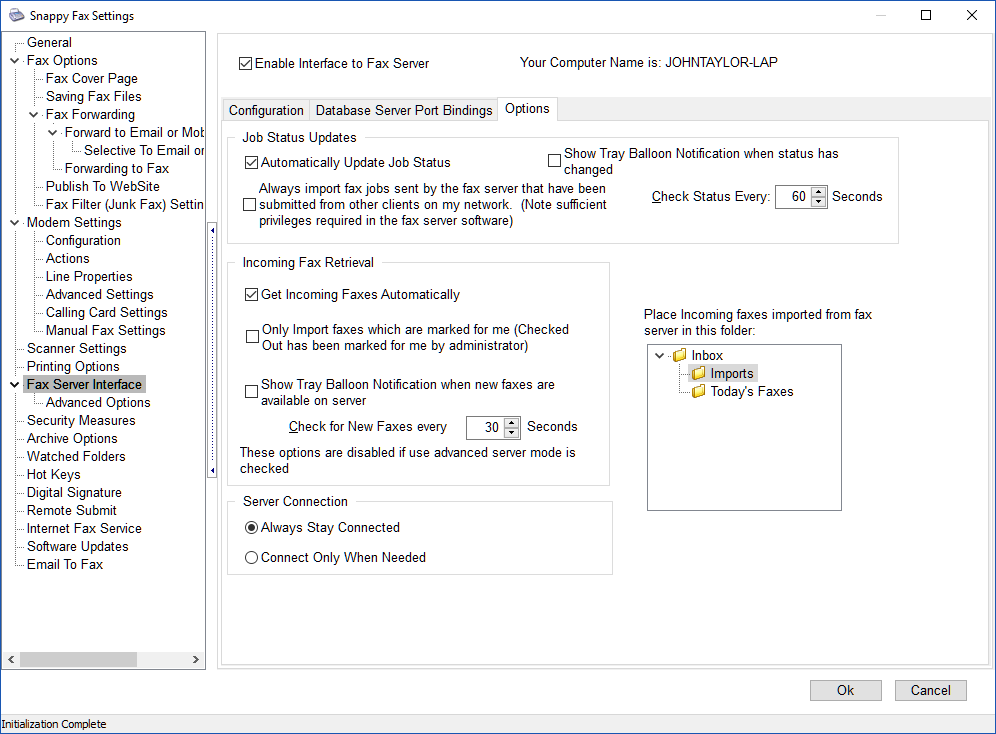Image resolution: width=996 pixels, height=734 pixels.
Task: Decrease Check for New Faxes interval
Action: [512, 433]
